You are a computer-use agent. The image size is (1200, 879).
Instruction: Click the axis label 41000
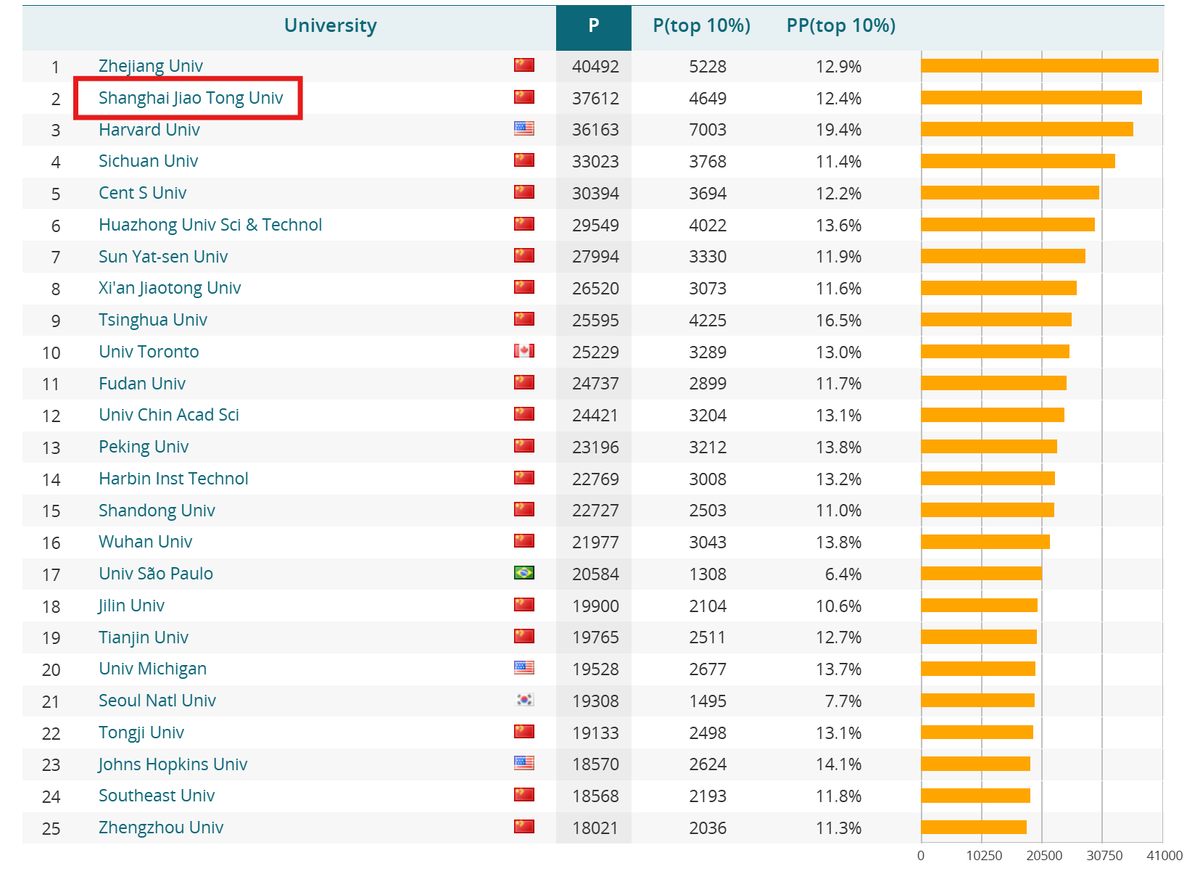point(1164,856)
